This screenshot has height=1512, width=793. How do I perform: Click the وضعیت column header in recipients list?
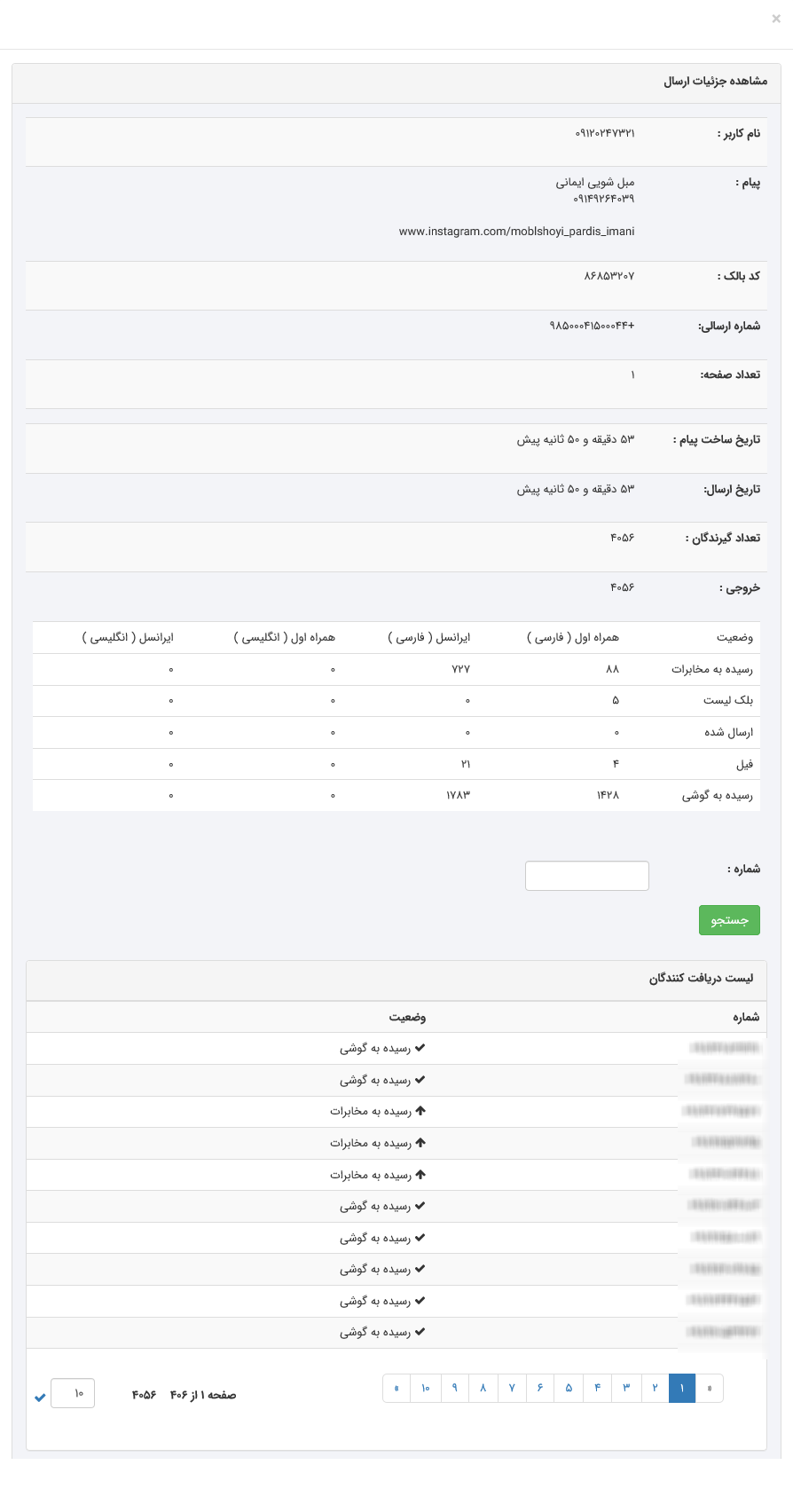(407, 1017)
